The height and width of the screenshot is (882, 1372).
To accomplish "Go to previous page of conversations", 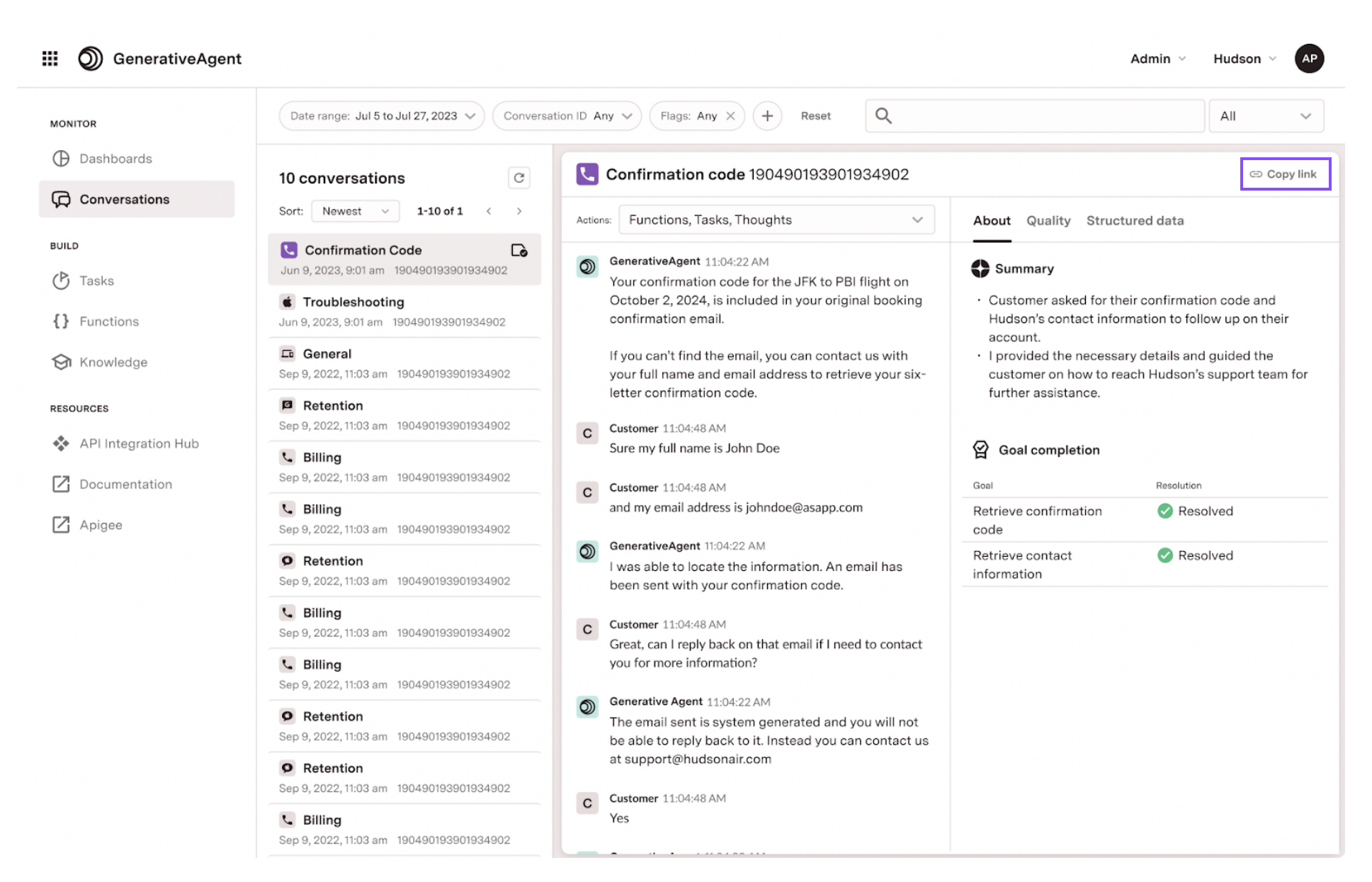I will (x=489, y=211).
